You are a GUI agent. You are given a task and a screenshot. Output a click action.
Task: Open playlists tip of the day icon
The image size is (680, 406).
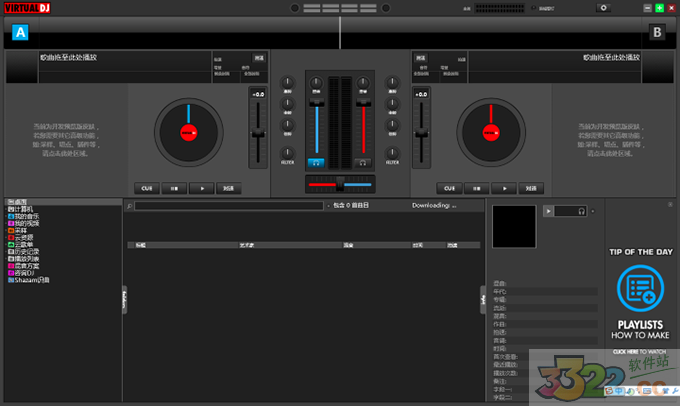point(640,288)
